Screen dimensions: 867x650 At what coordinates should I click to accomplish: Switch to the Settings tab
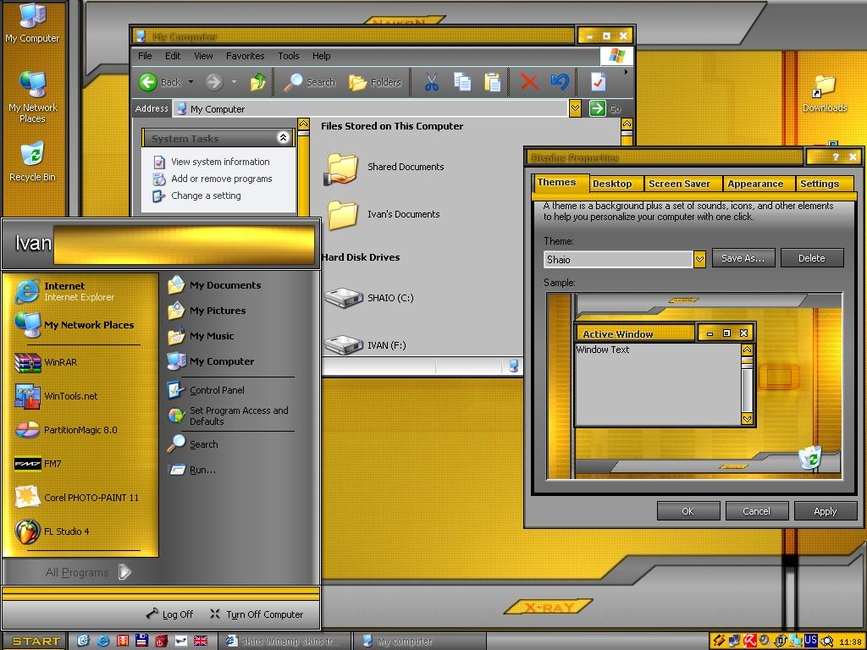point(819,184)
